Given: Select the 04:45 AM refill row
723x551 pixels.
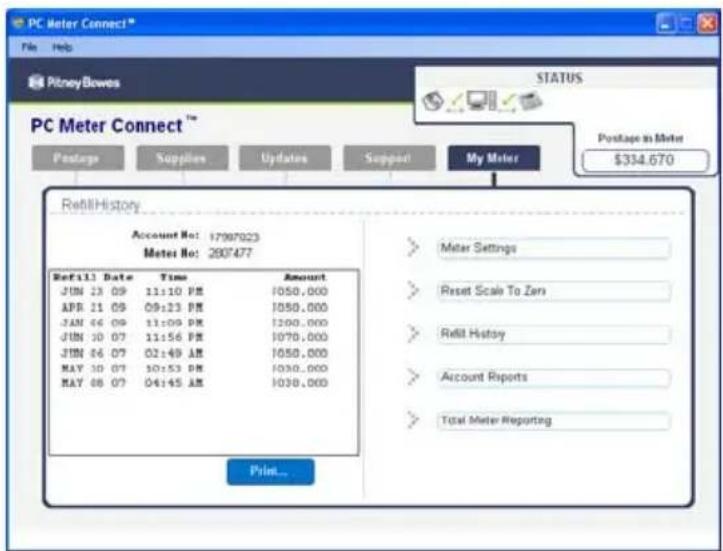Looking at the screenshot, I should pos(194,383).
